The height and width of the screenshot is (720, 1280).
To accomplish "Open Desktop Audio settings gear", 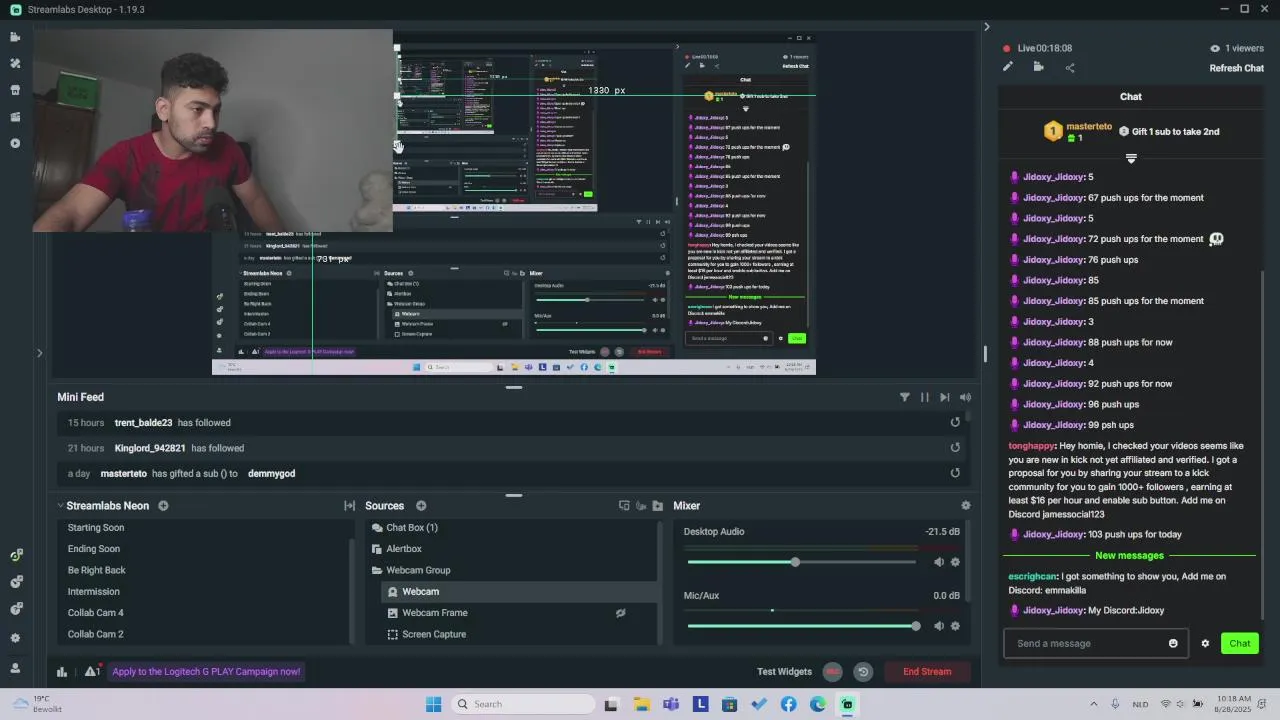I will tap(955, 562).
